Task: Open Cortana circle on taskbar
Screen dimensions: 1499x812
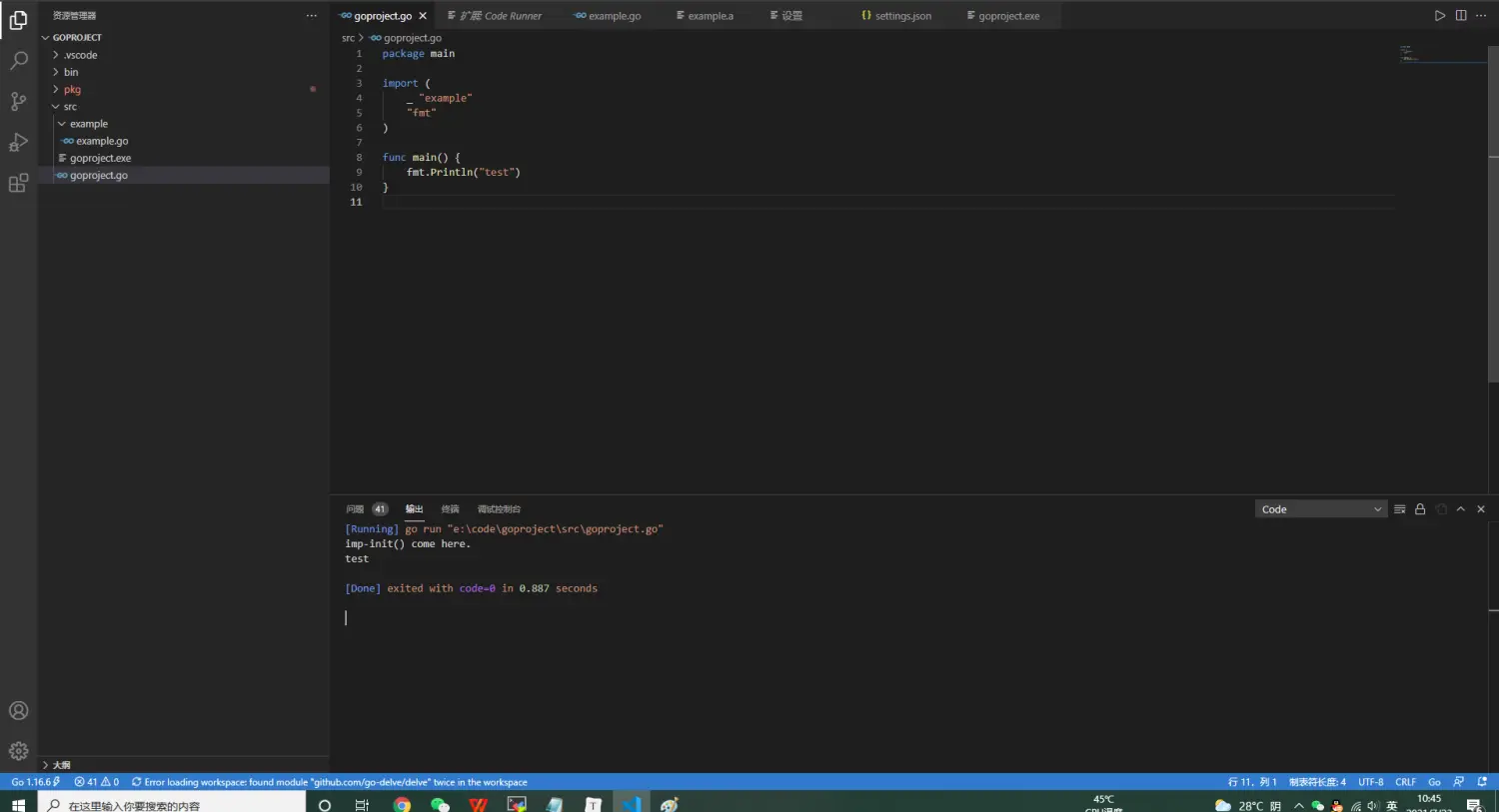Action: (x=324, y=805)
